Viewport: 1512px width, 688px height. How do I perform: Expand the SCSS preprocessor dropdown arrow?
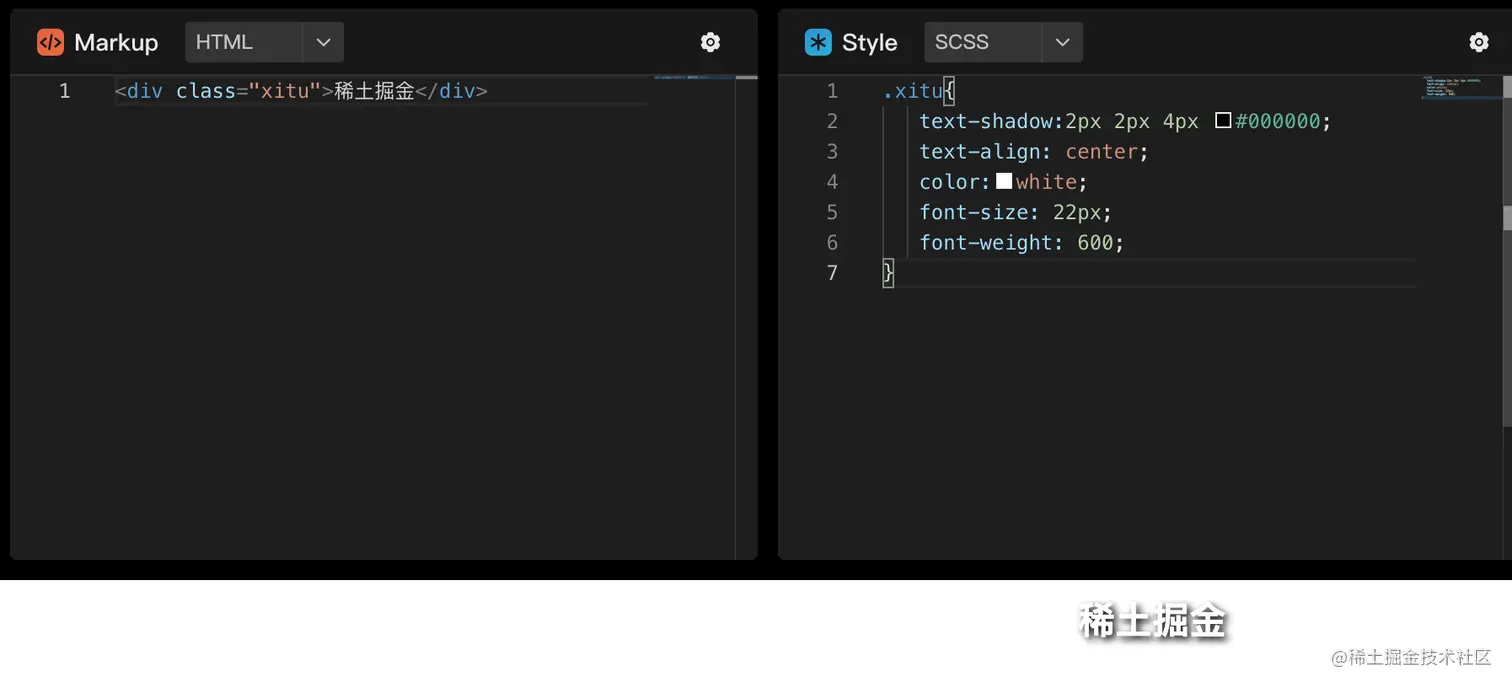[x=1062, y=42]
